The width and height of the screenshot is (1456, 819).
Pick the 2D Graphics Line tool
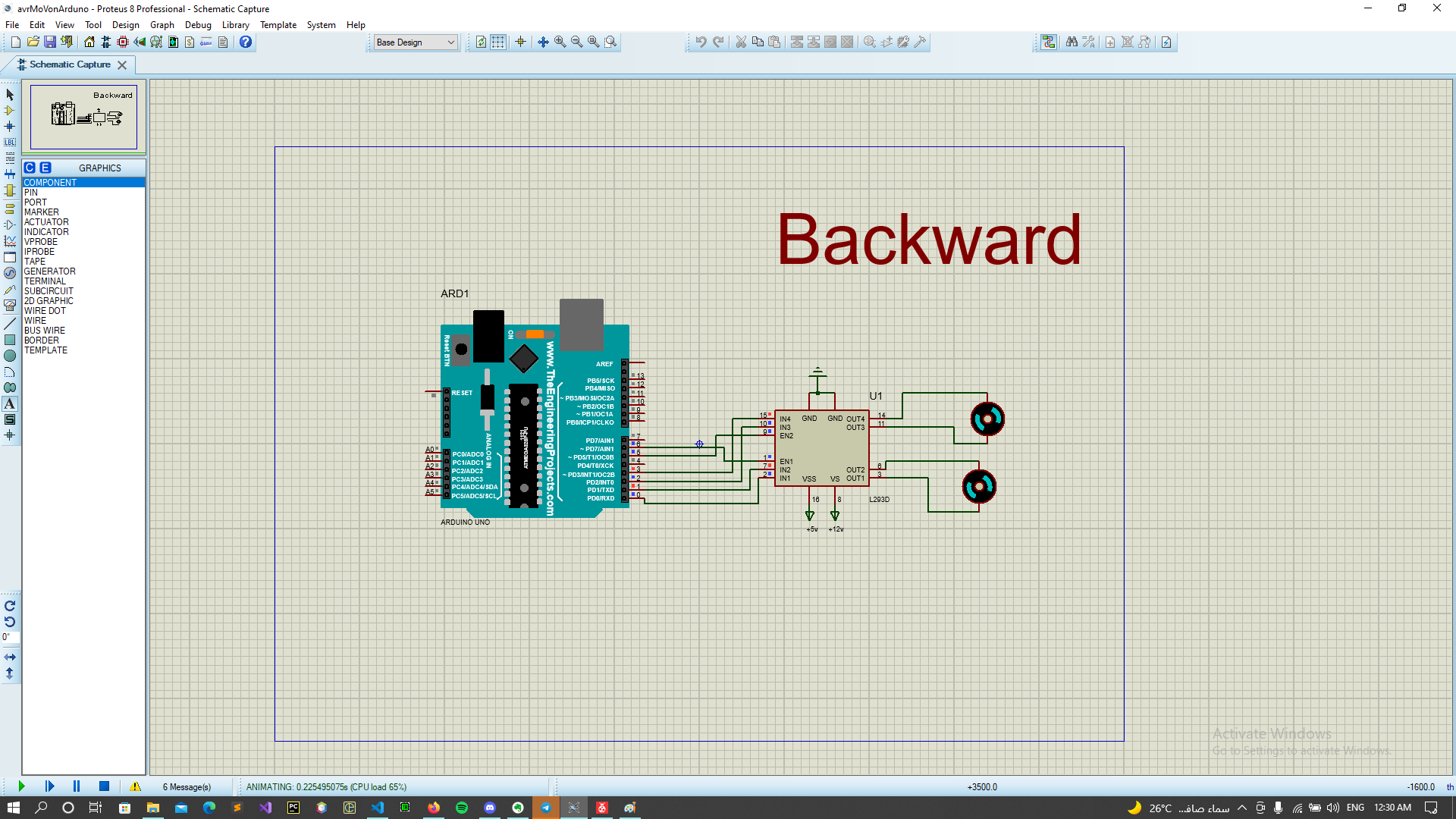pos(10,324)
